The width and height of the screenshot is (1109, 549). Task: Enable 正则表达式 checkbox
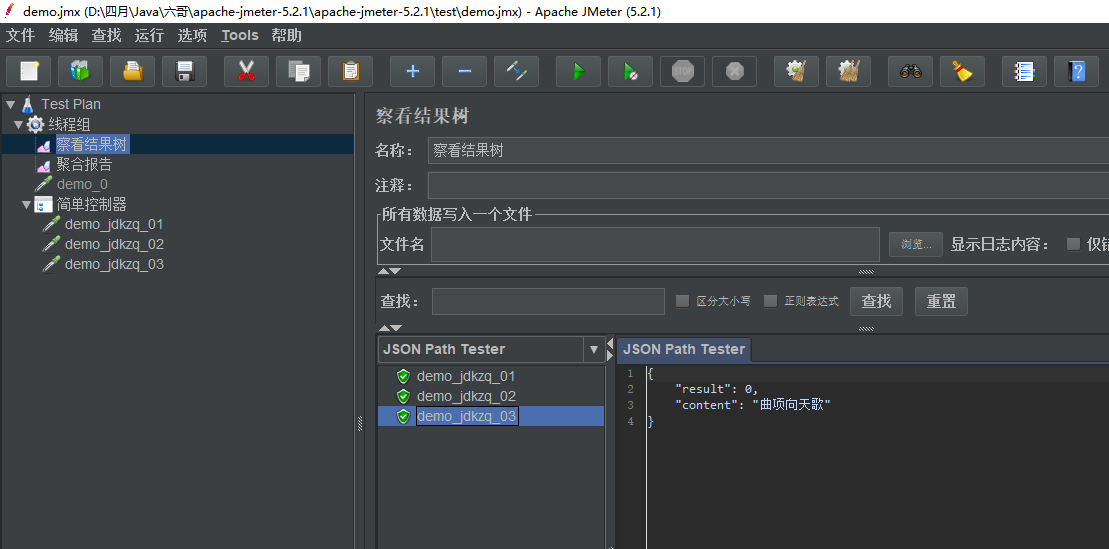770,301
